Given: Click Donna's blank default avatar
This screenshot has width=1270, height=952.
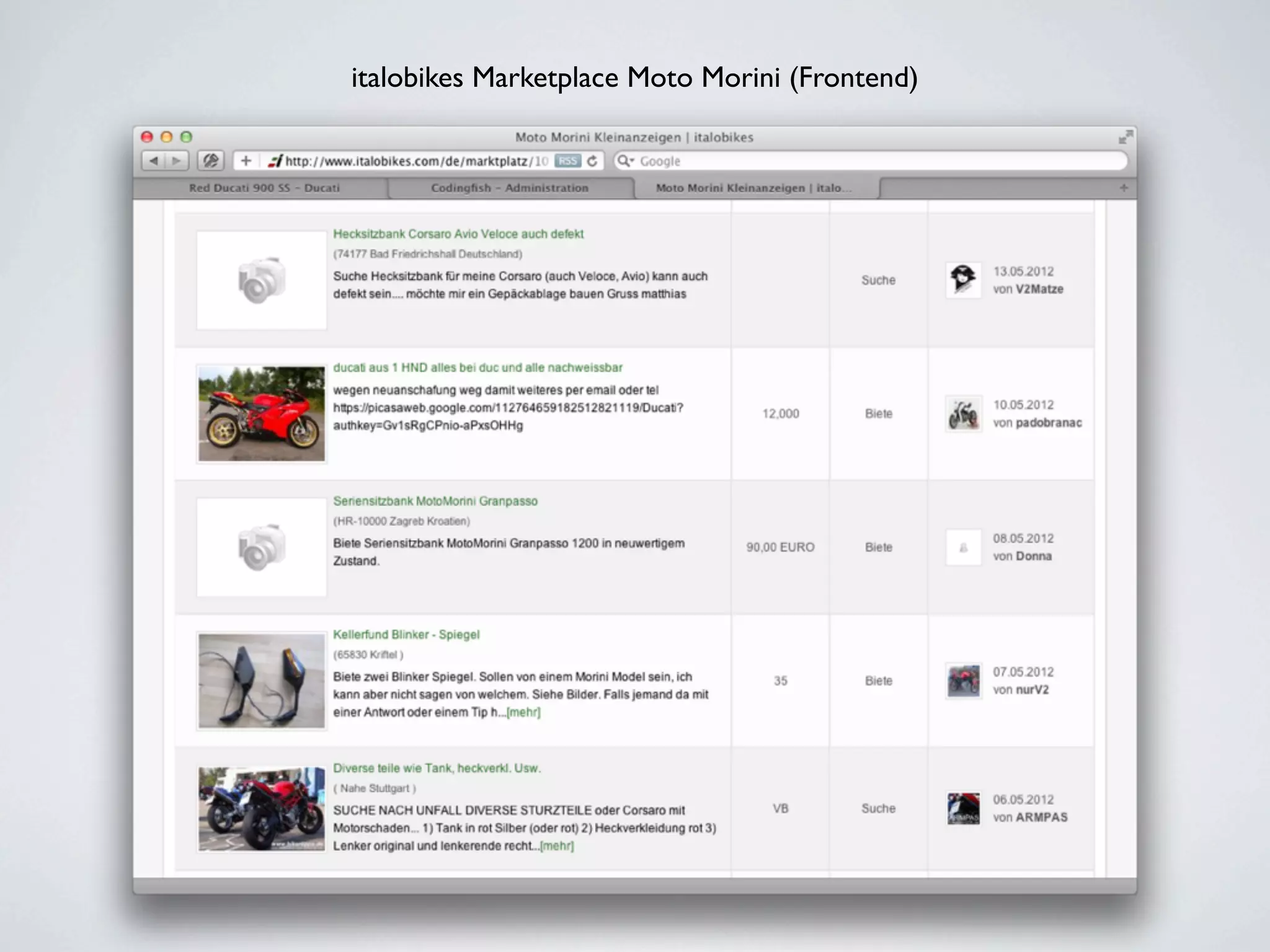Looking at the screenshot, I should coord(963,547).
